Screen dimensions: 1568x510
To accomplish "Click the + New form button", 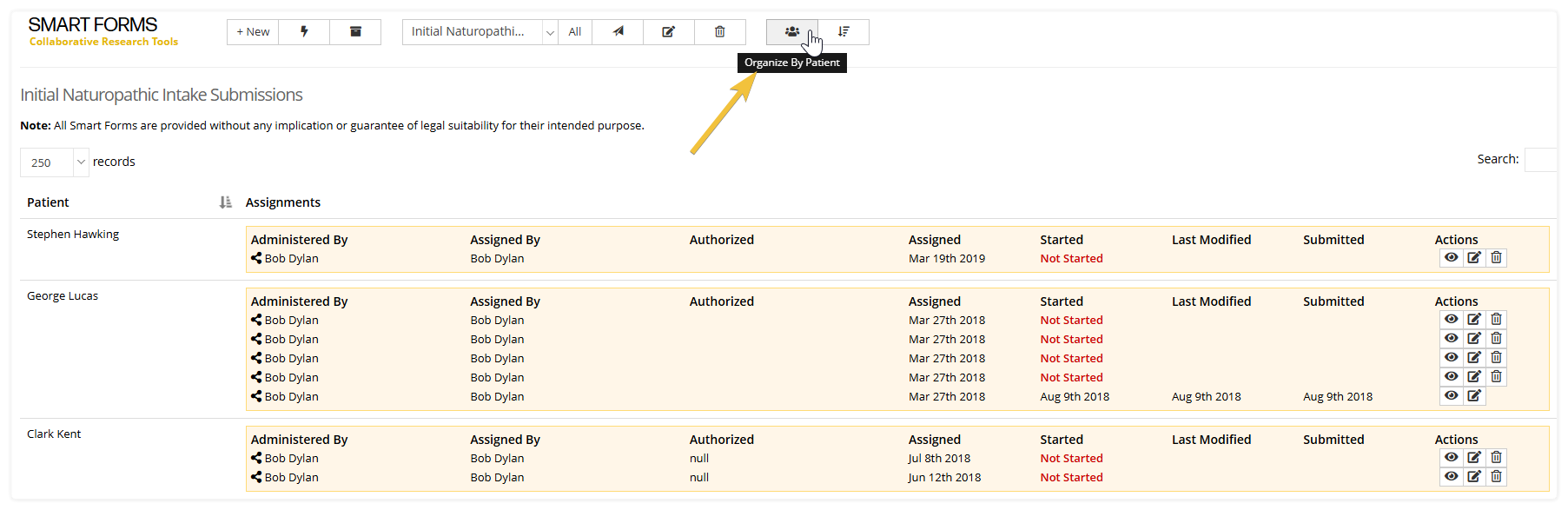I will pyautogui.click(x=253, y=32).
